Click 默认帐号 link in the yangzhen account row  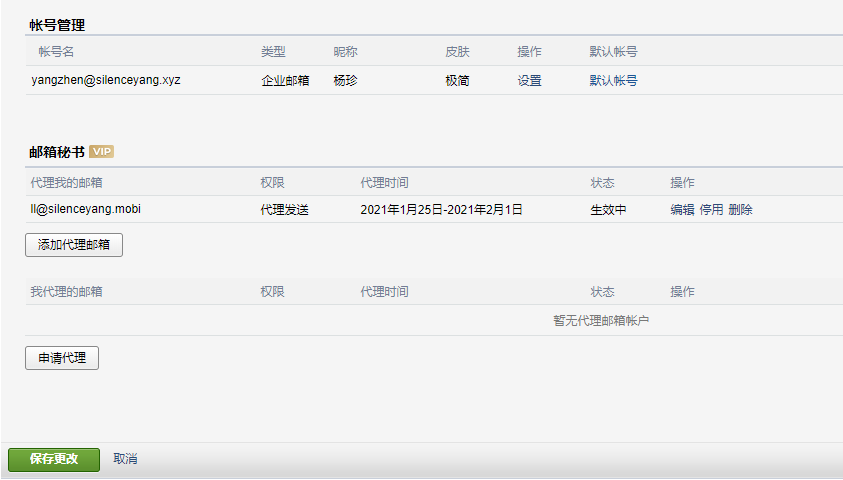point(613,81)
